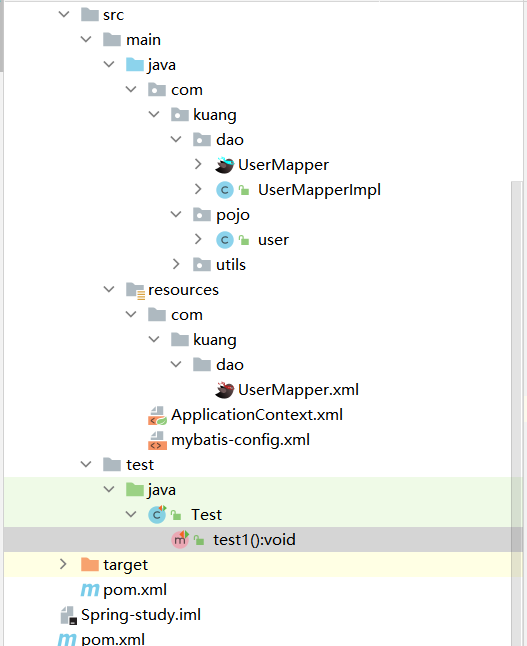Collapse the kuang folder under resources
The image size is (527, 646).
(154, 339)
